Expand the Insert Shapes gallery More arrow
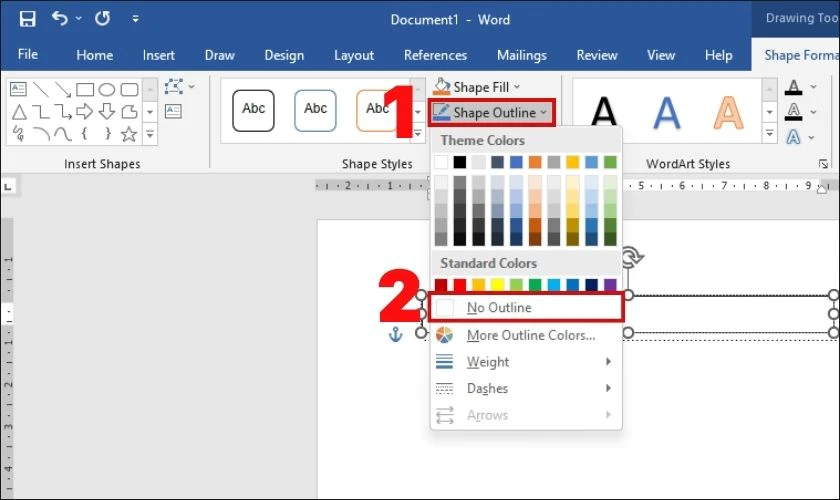The height and width of the screenshot is (500, 840). [150, 133]
